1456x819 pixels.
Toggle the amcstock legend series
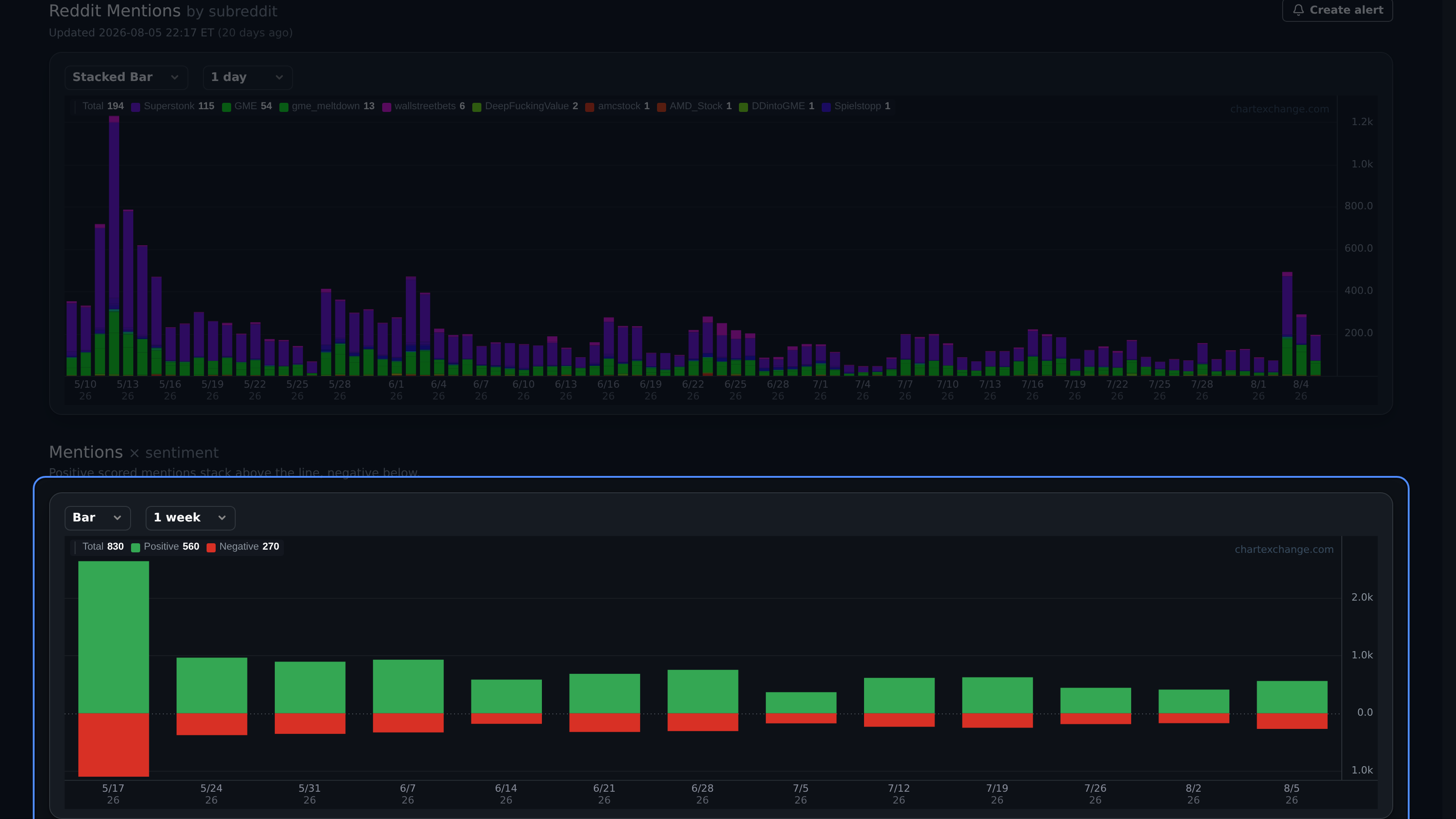point(617,106)
